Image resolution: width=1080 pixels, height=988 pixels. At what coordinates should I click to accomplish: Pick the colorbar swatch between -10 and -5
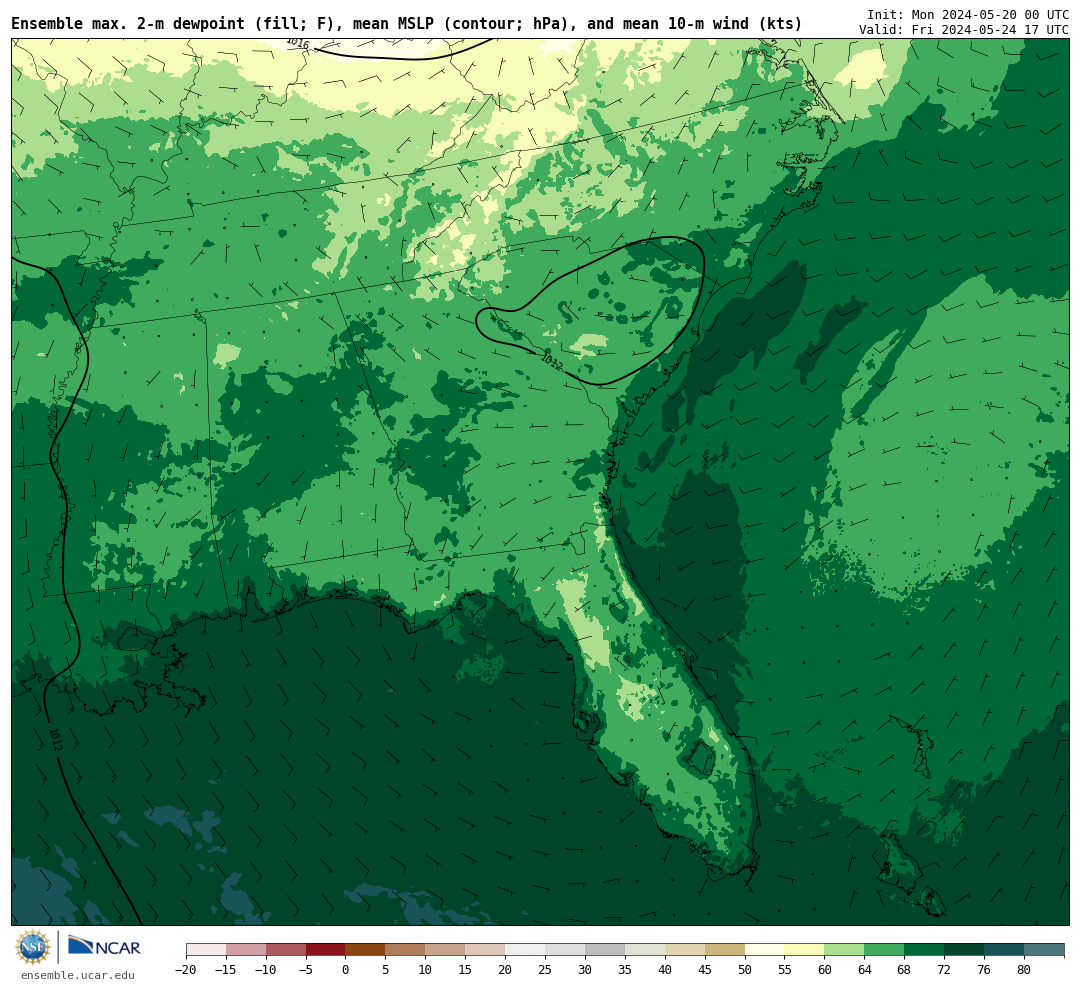tap(286, 949)
